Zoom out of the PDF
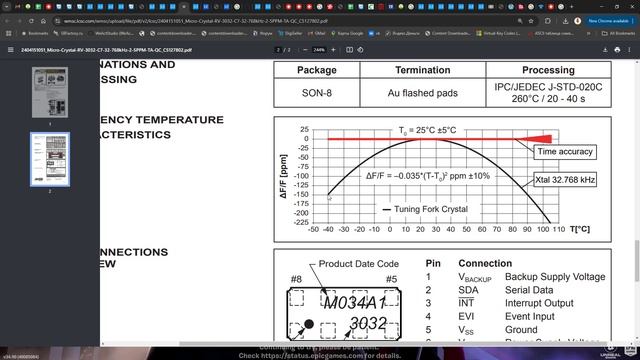The width and height of the screenshot is (640, 360). [x=305, y=50]
